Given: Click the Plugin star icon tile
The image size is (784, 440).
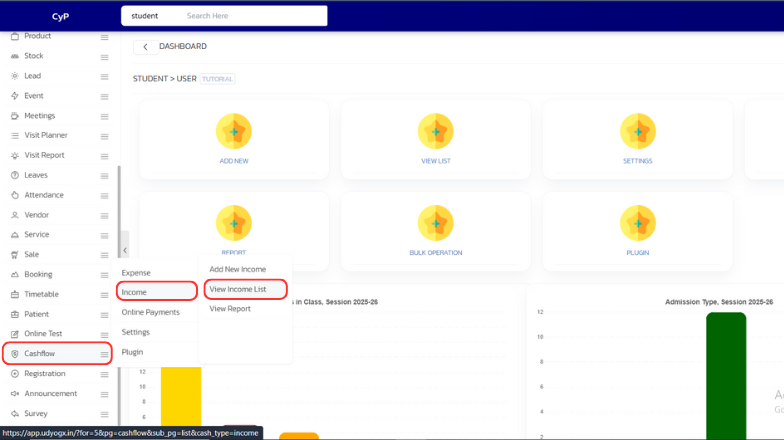Looking at the screenshot, I should pyautogui.click(x=638, y=222).
